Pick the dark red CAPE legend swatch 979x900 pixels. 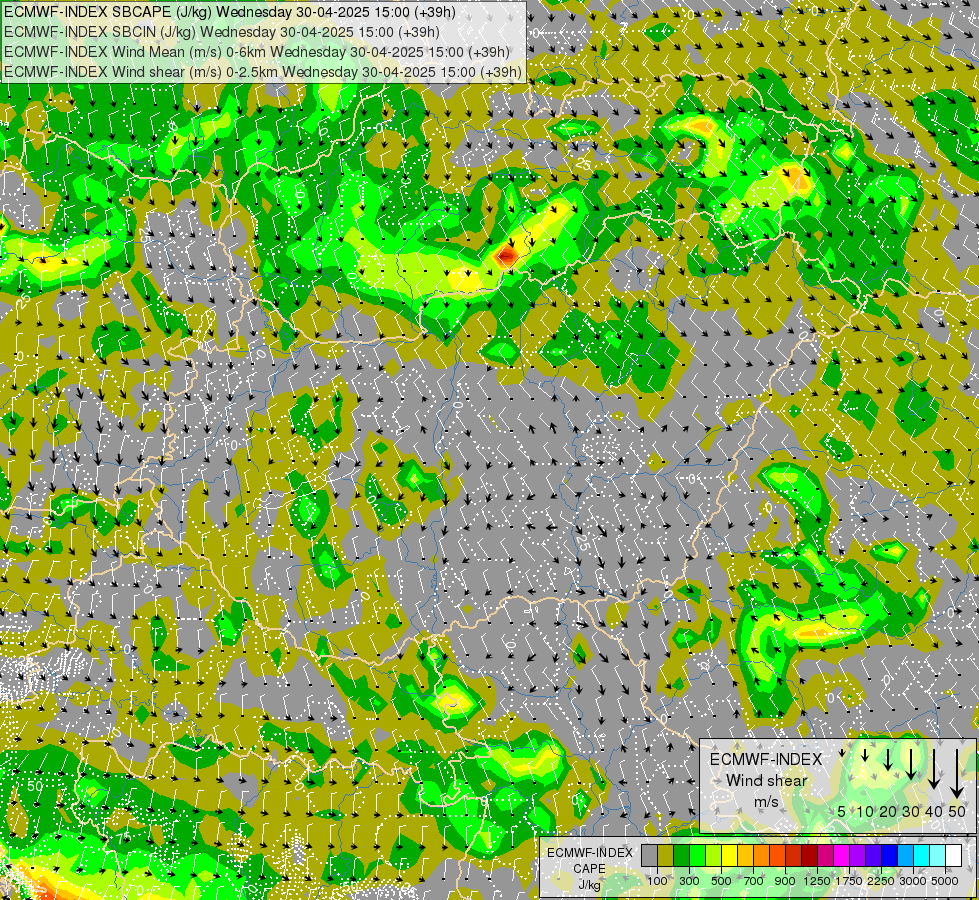pyautogui.click(x=810, y=855)
